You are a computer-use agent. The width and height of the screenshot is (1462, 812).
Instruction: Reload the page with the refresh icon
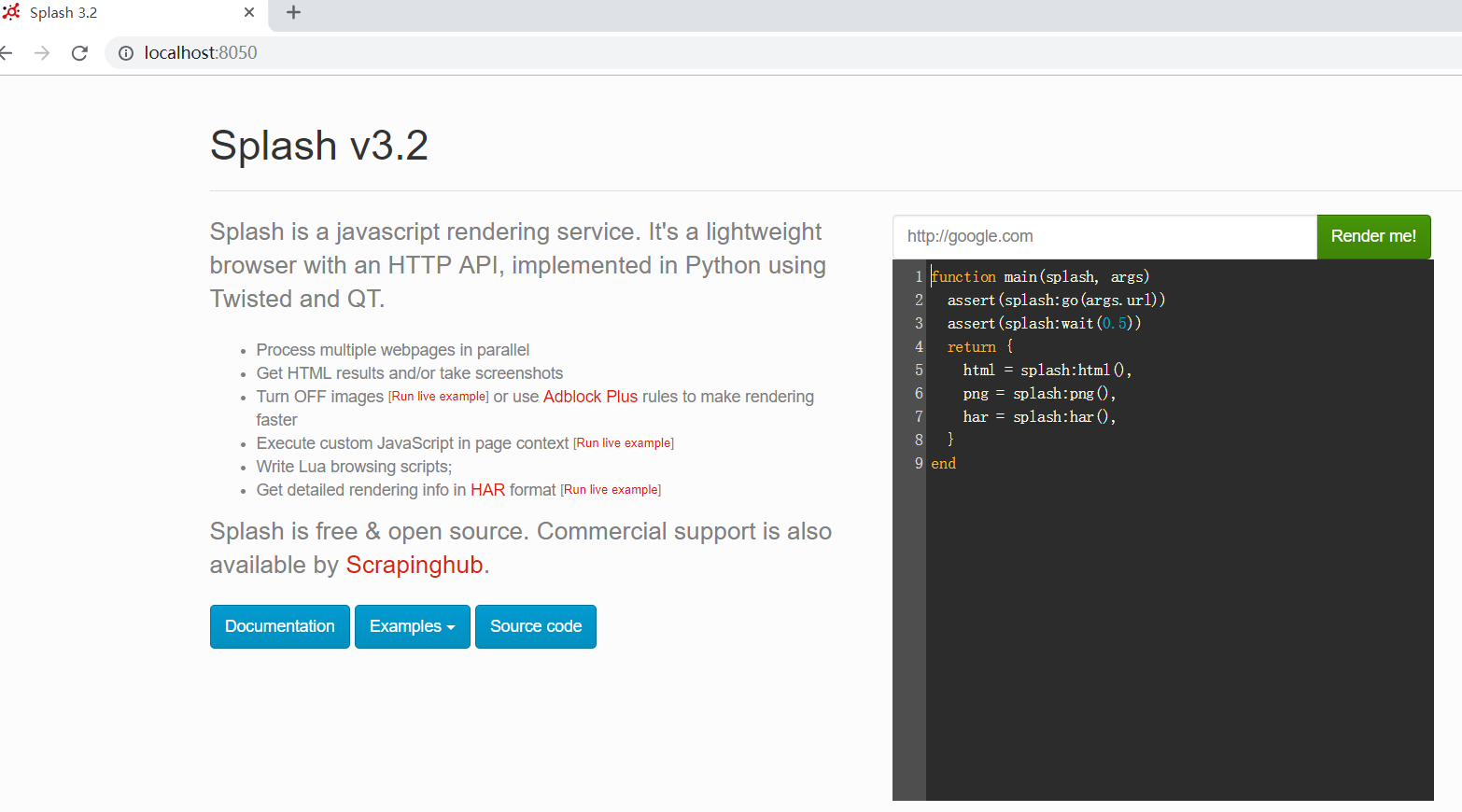(79, 53)
